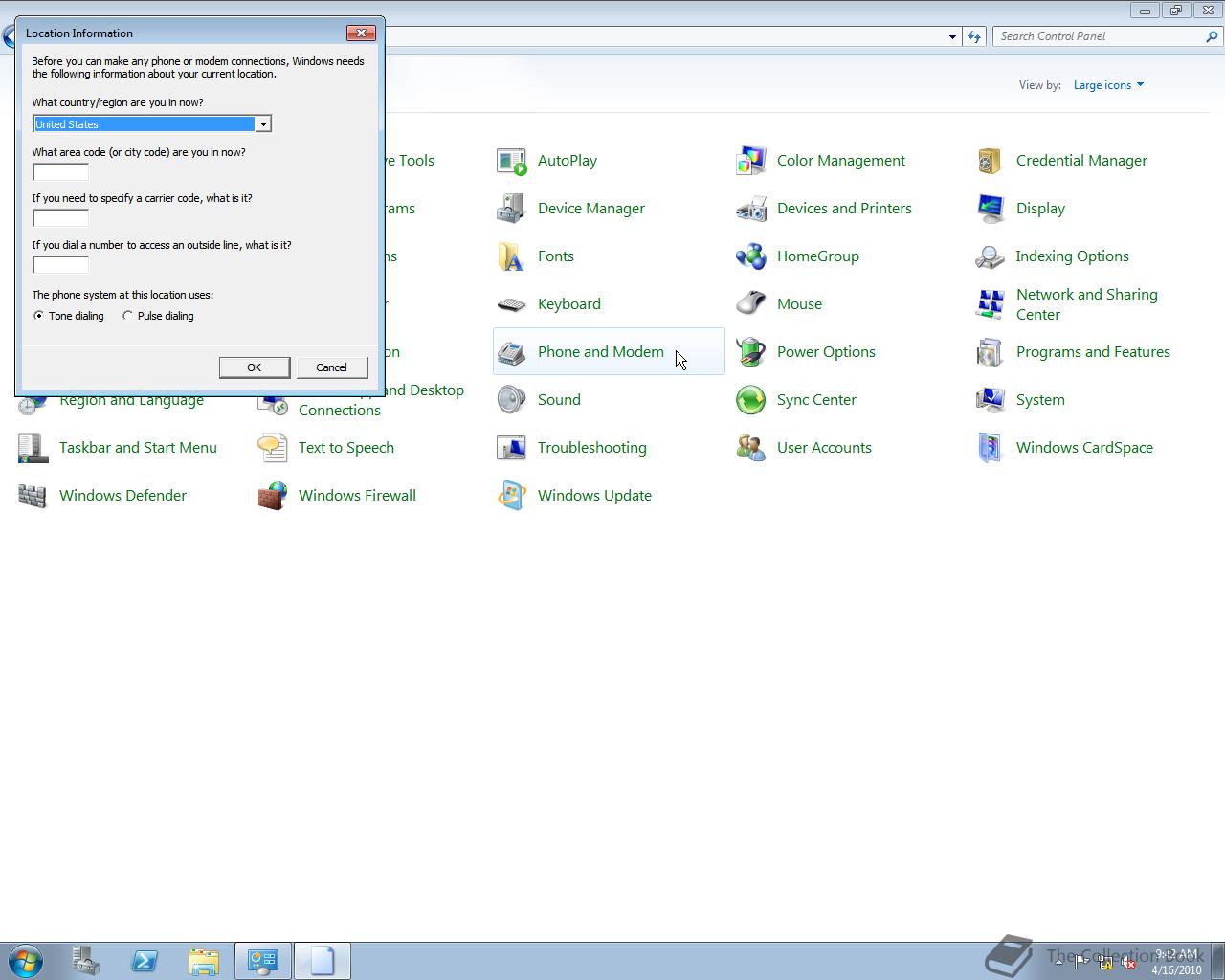
Task: Launch PowerShell from taskbar
Action: (x=145, y=961)
